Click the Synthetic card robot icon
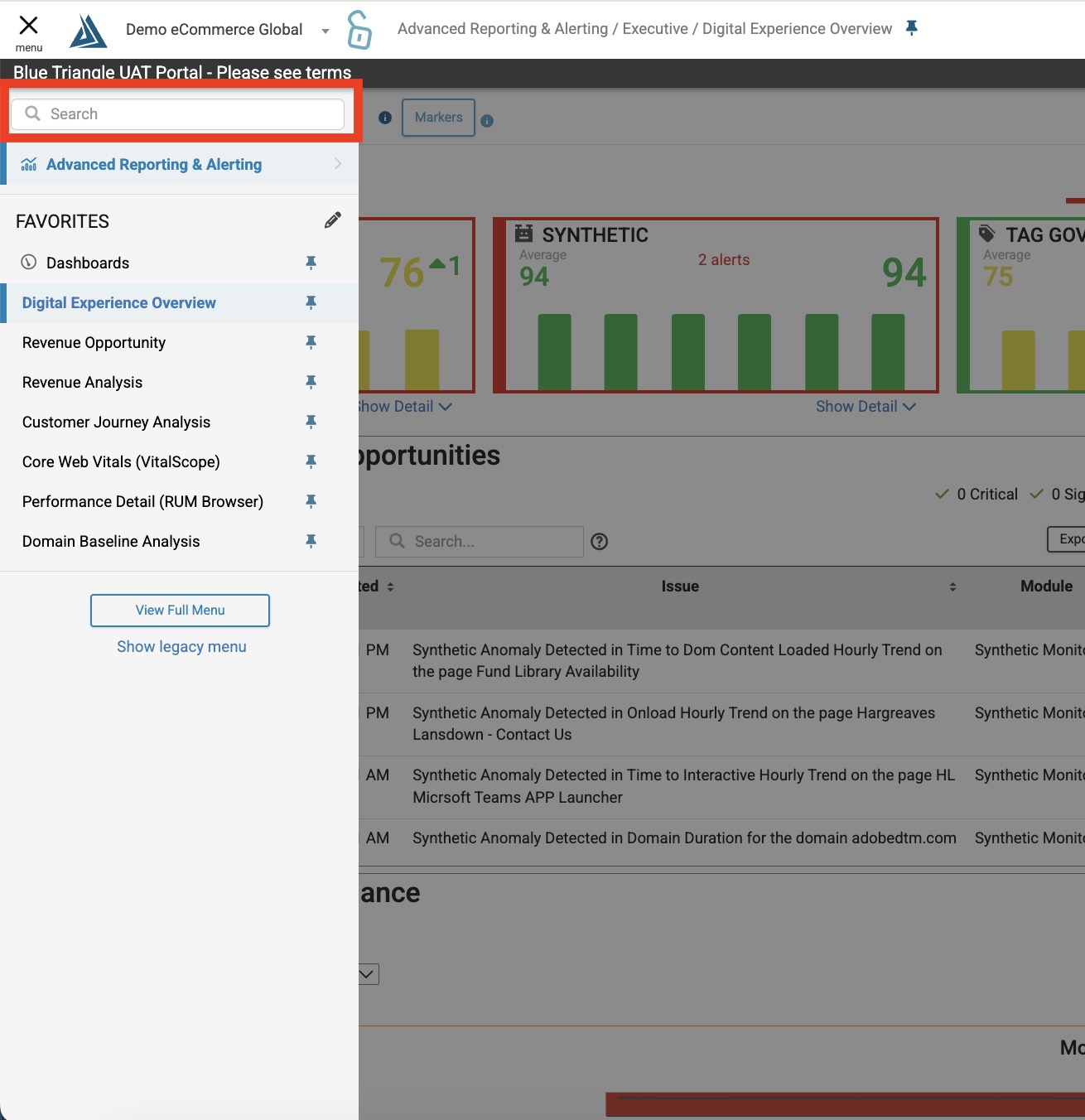 (523, 233)
